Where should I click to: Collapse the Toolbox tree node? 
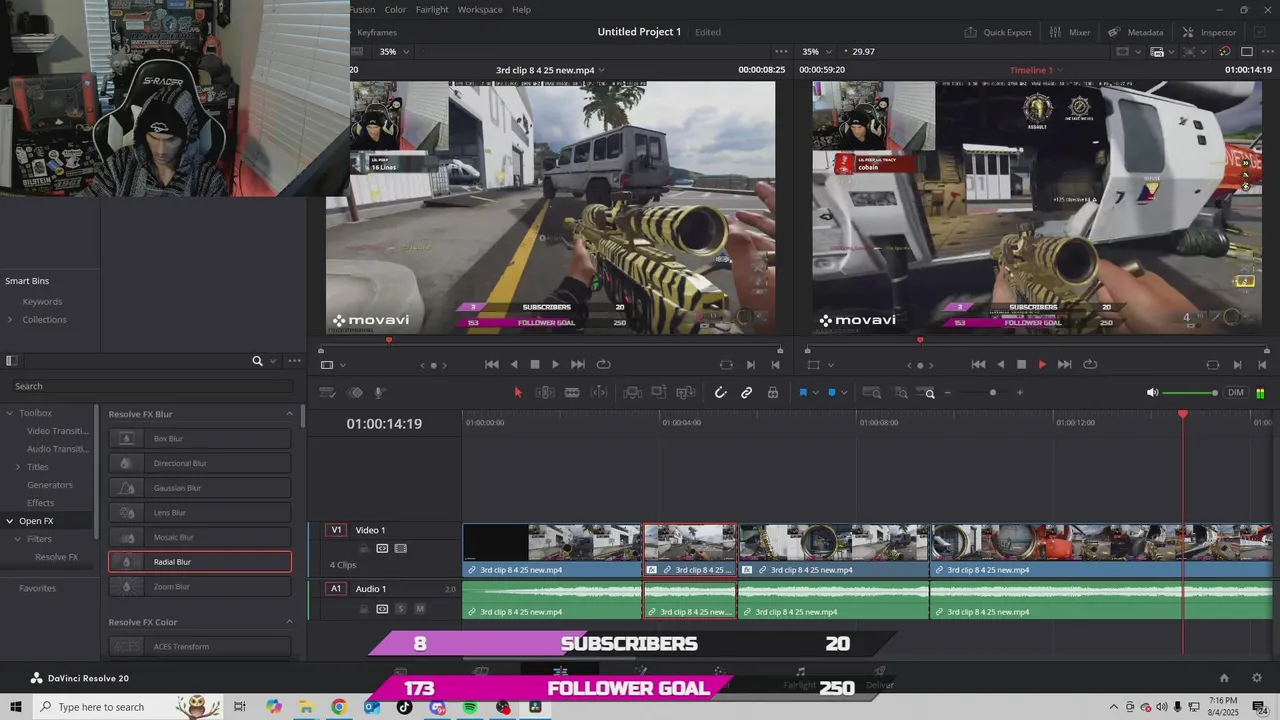pyautogui.click(x=9, y=413)
